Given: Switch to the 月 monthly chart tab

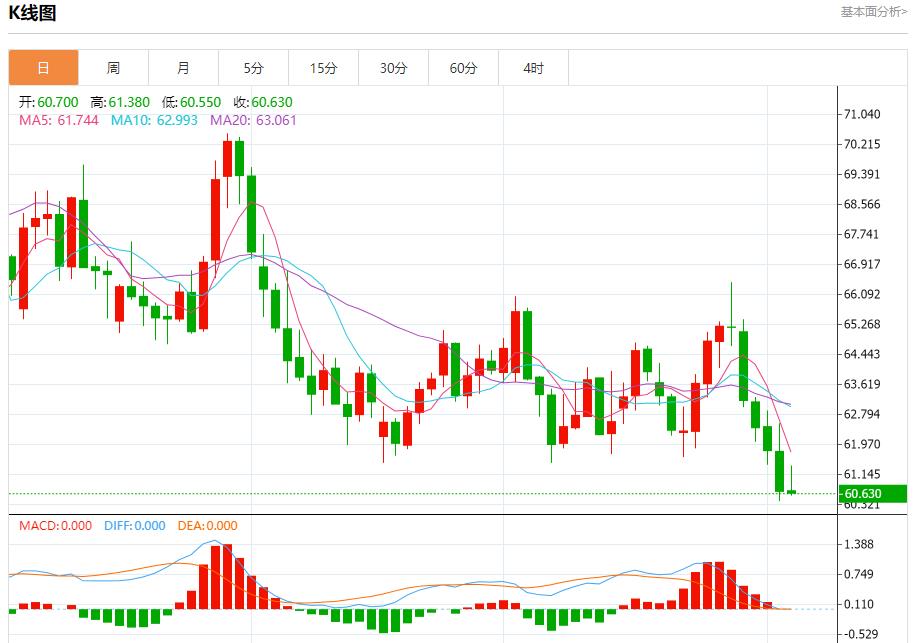Looking at the screenshot, I should pyautogui.click(x=182, y=67).
